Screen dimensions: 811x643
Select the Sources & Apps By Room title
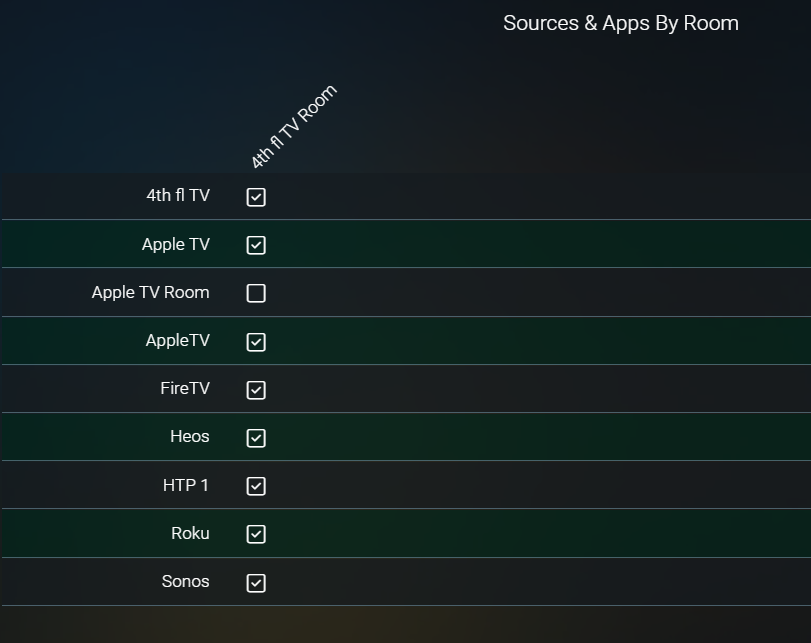621,23
